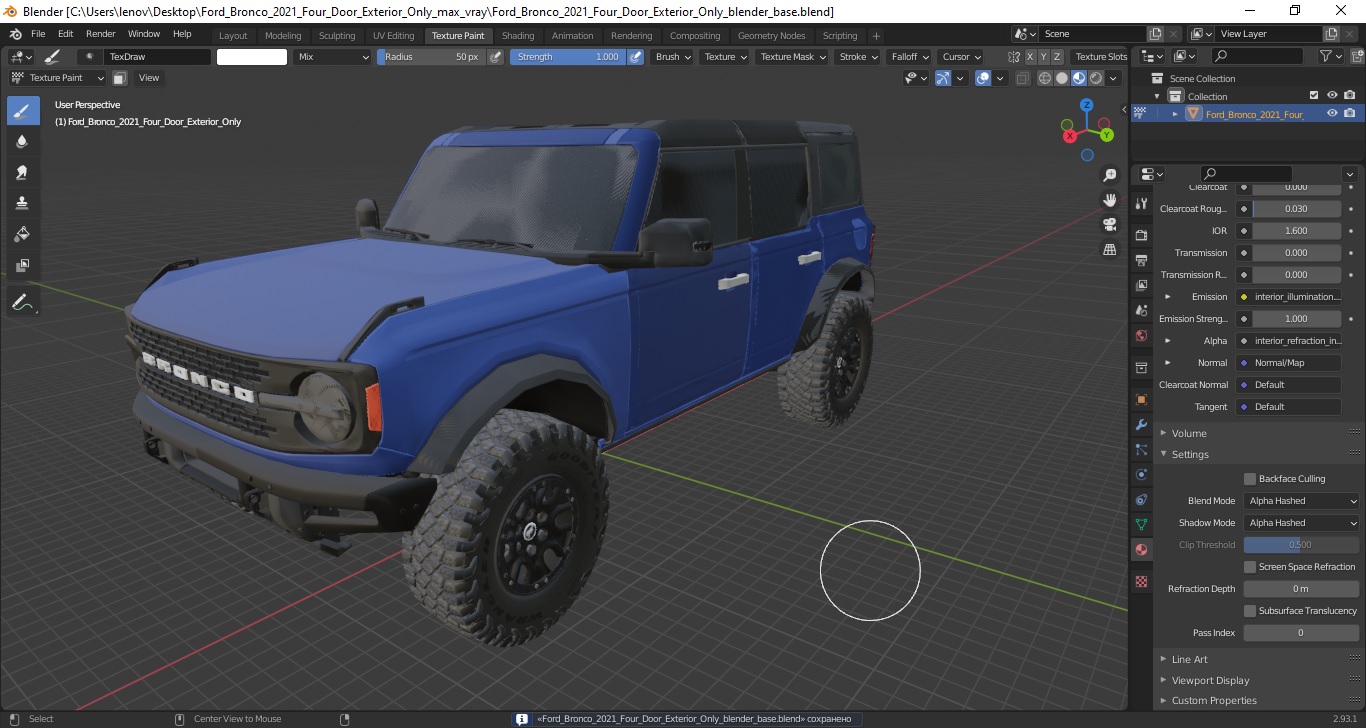Toggle Z symmetry mirror button
Screen dimensions: 1366x728
pyautogui.click(x=1058, y=57)
